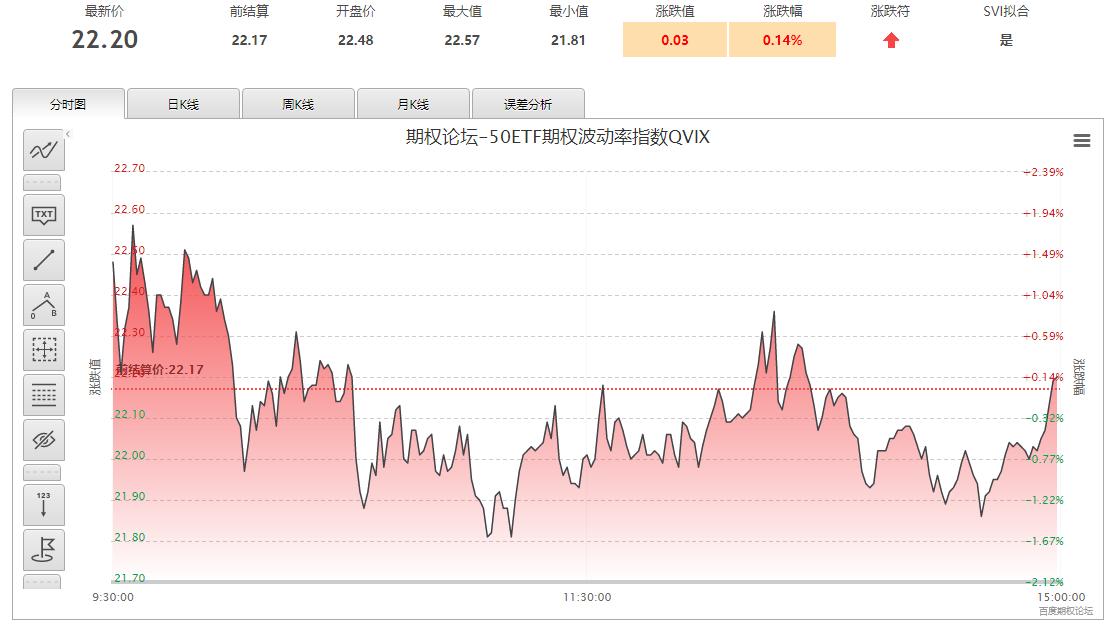Switch to the 日K线 tab

click(182, 103)
